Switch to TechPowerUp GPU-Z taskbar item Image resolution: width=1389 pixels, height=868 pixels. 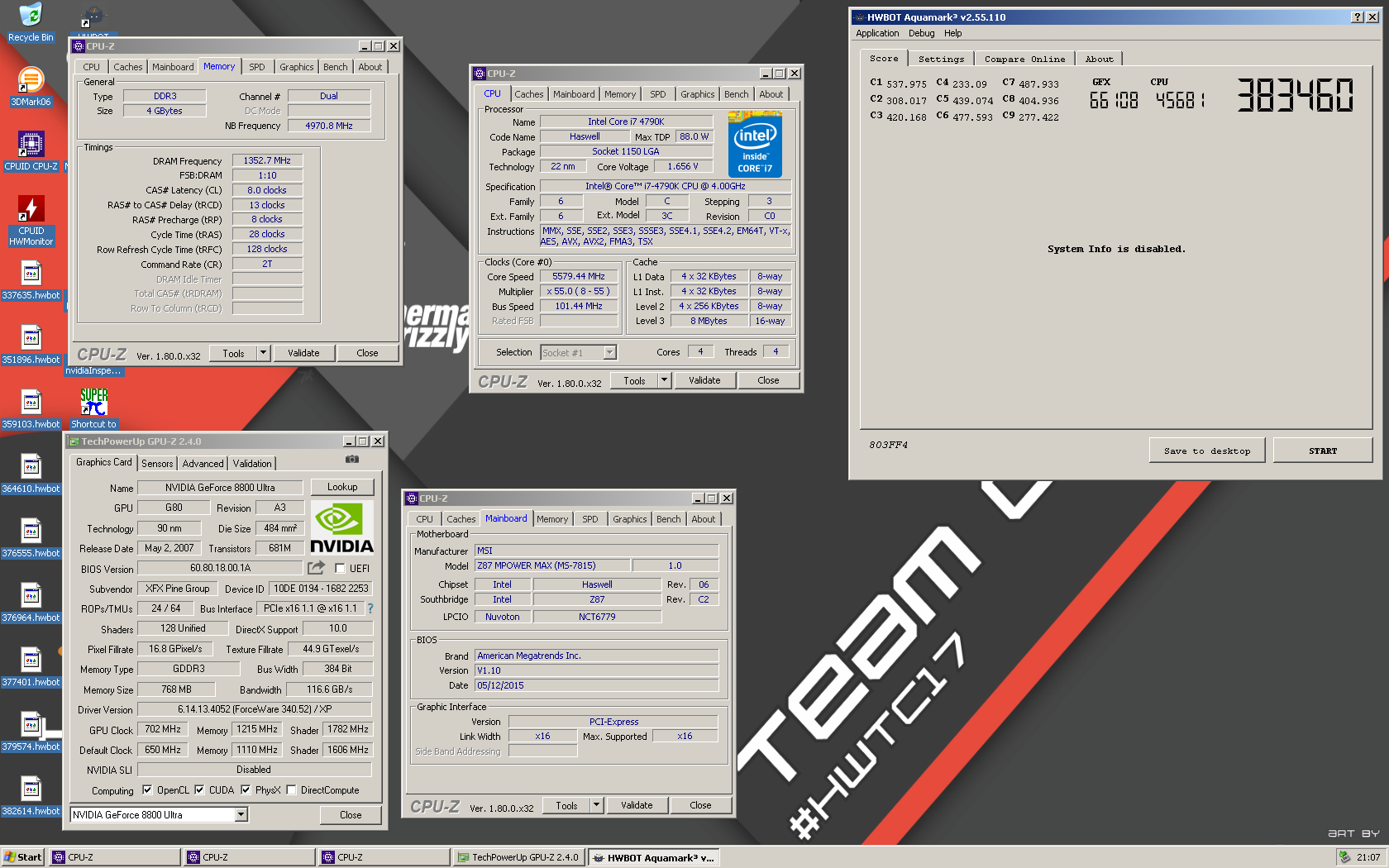click(x=519, y=857)
